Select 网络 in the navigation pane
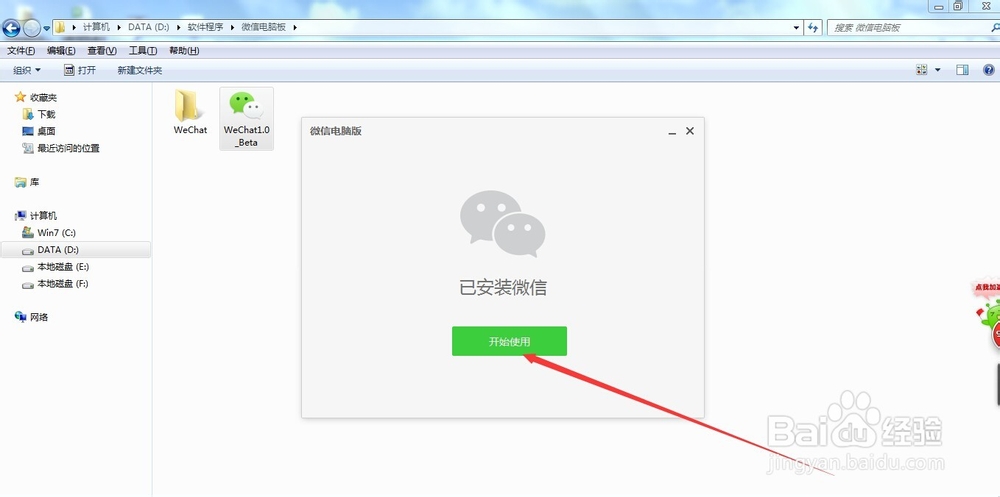This screenshot has height=497, width=1000. [31, 317]
